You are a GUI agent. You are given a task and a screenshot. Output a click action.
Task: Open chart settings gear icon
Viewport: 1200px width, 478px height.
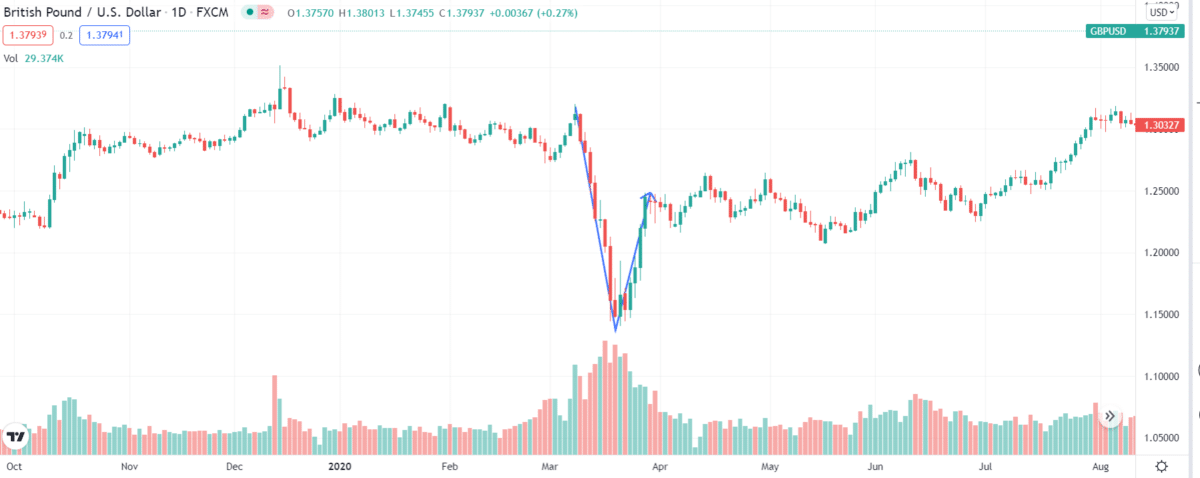(x=1162, y=466)
